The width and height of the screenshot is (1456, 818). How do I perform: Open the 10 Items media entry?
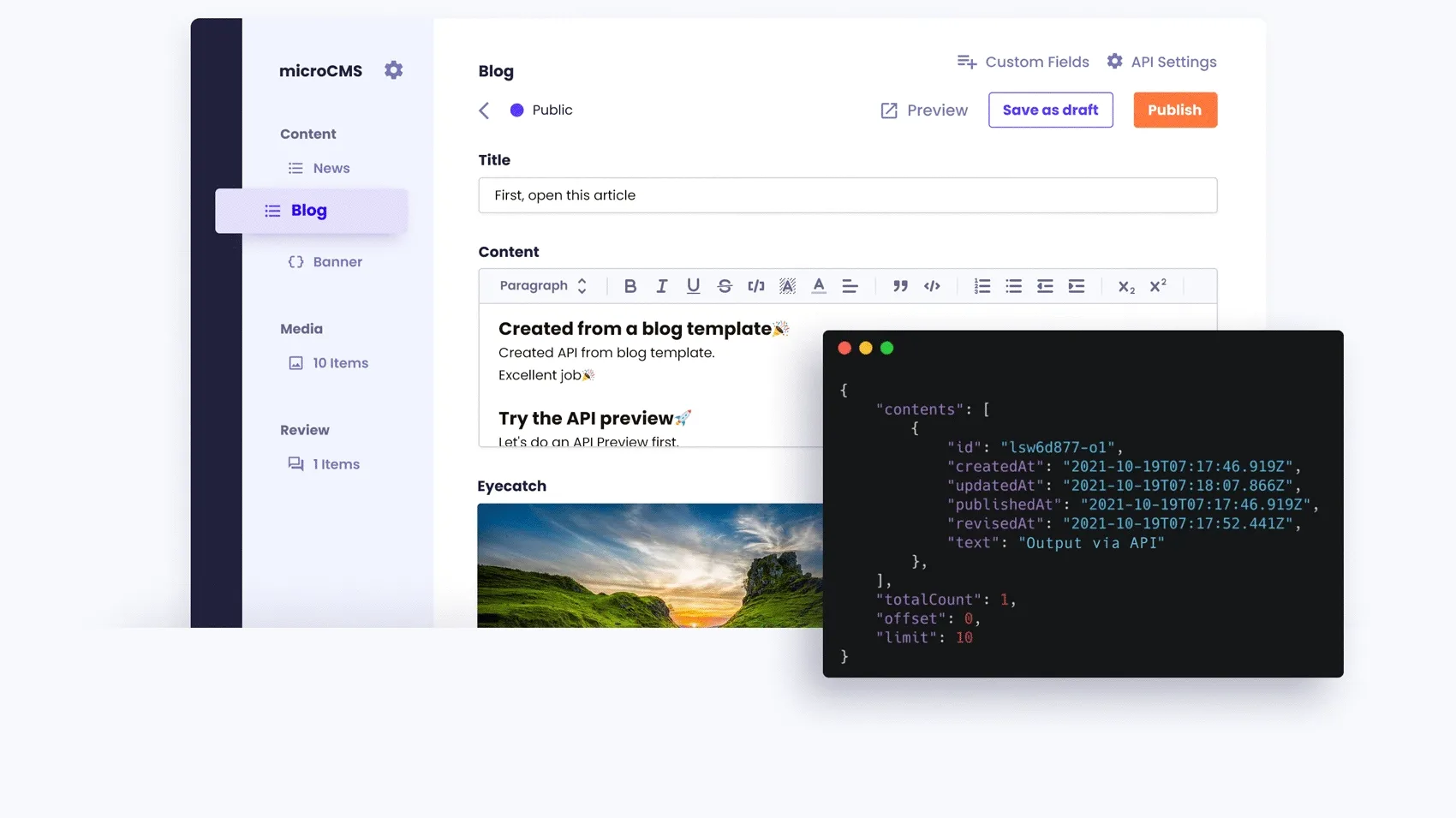tap(340, 363)
